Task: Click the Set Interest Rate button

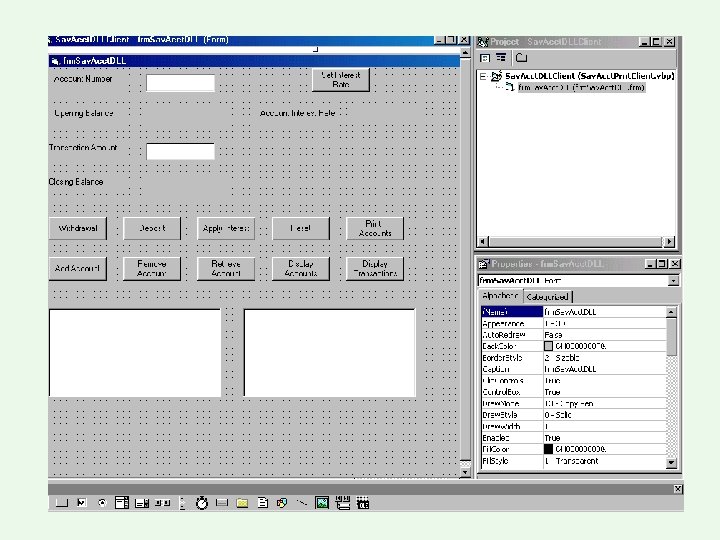Action: pos(341,80)
